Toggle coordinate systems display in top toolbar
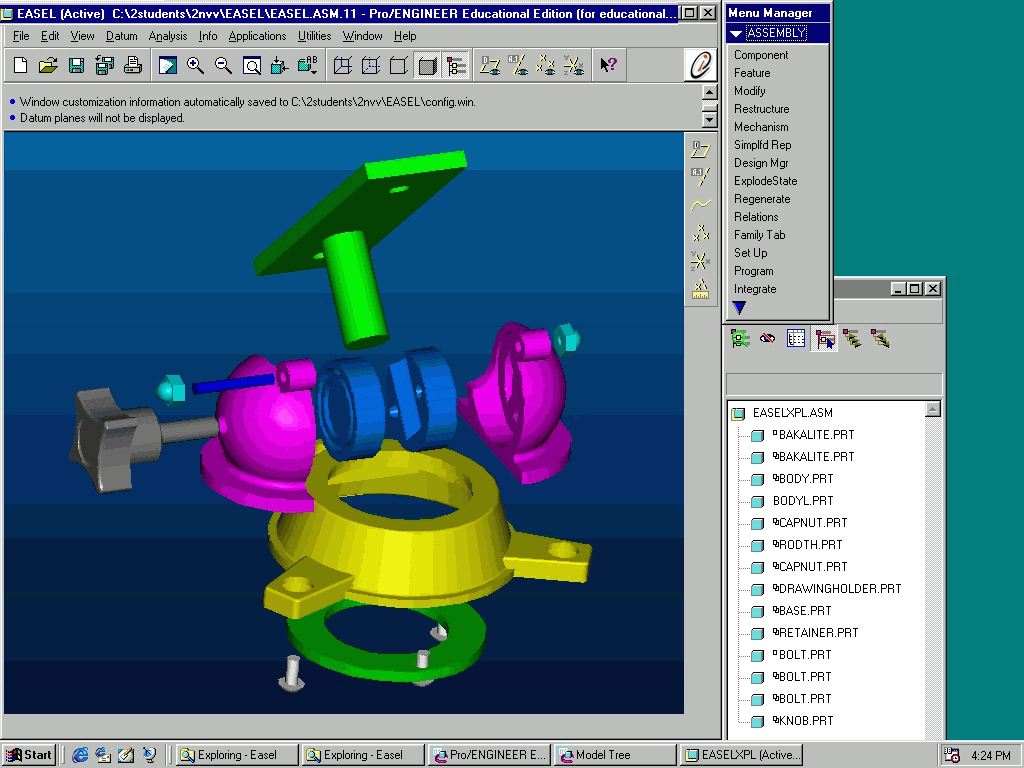Viewport: 1024px width, 768px height. click(x=575, y=65)
